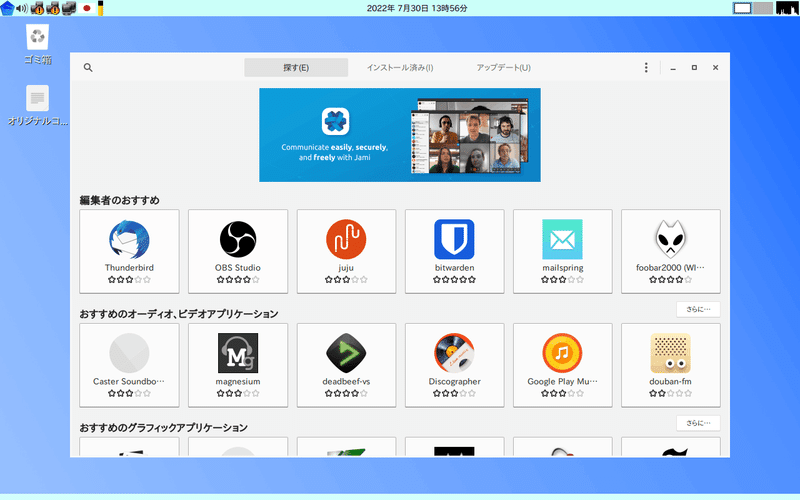
Task: Open the mailspring envelope icon
Action: point(562,239)
